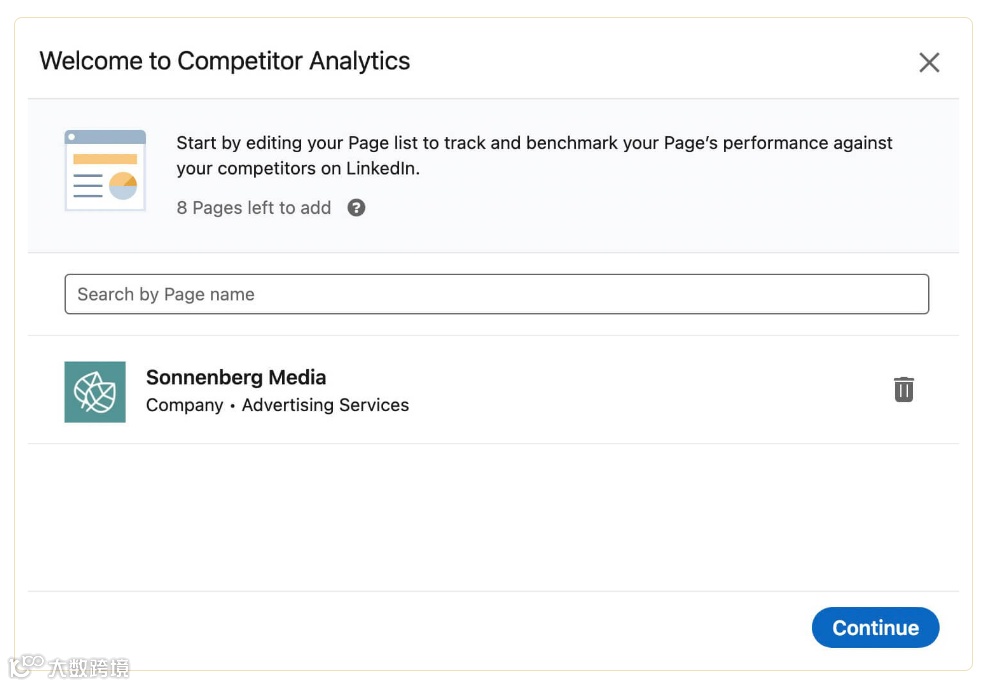Delete Sonnenberg Media with trash icon
This screenshot has width=995, height=686.
903,389
